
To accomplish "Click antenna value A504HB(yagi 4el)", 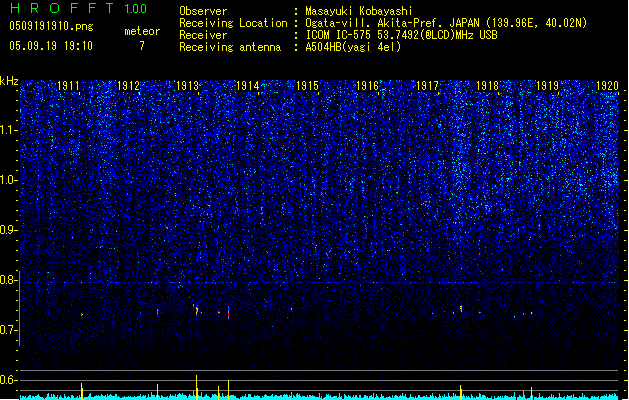I will (353, 47).
